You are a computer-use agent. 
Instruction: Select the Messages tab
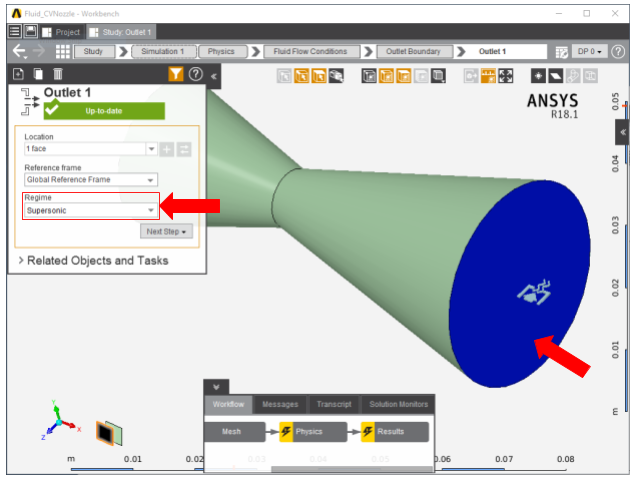click(x=280, y=404)
